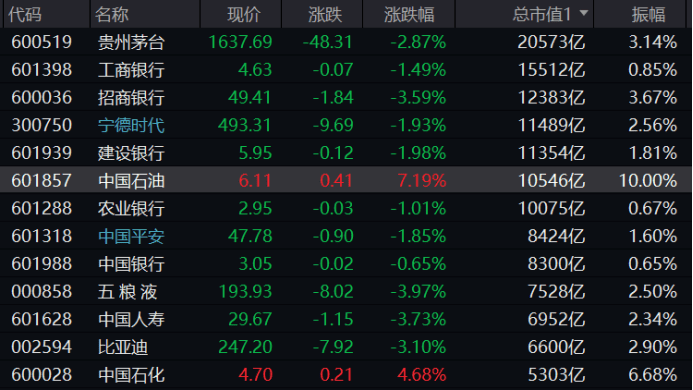
Task: Sort by the 现价 column header
Action: click(241, 14)
